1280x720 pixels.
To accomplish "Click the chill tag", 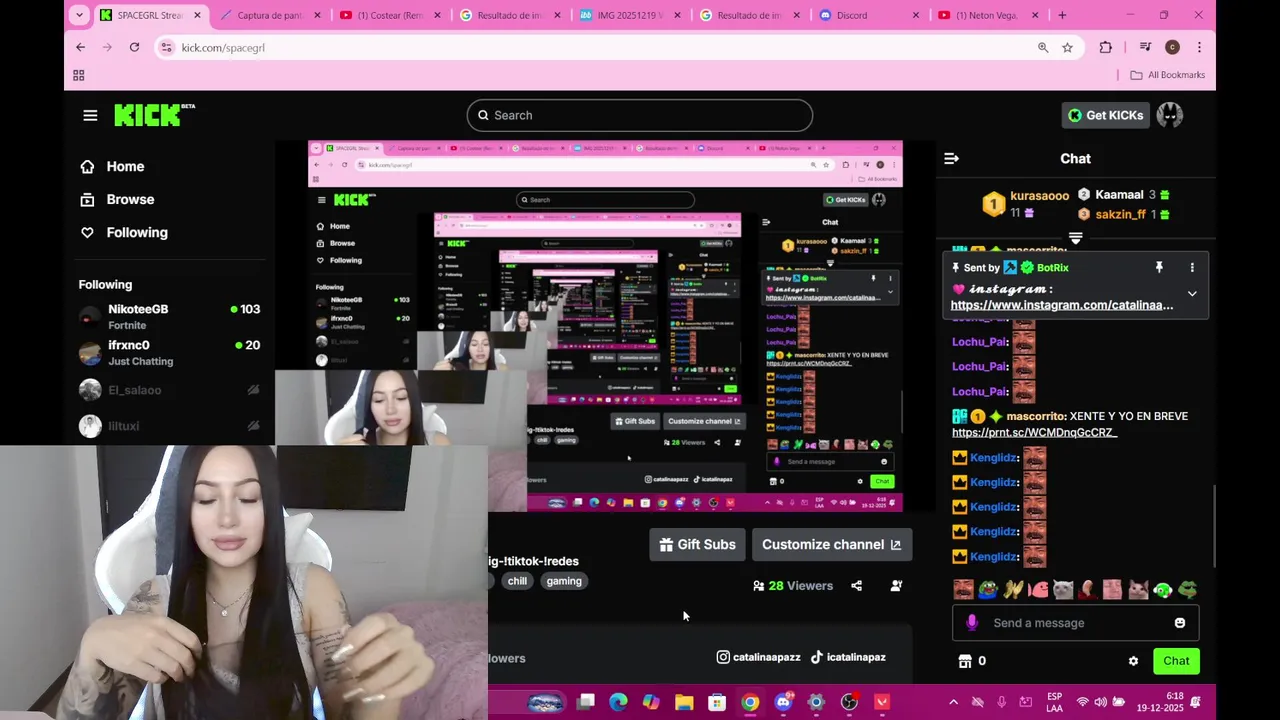I will tap(517, 581).
